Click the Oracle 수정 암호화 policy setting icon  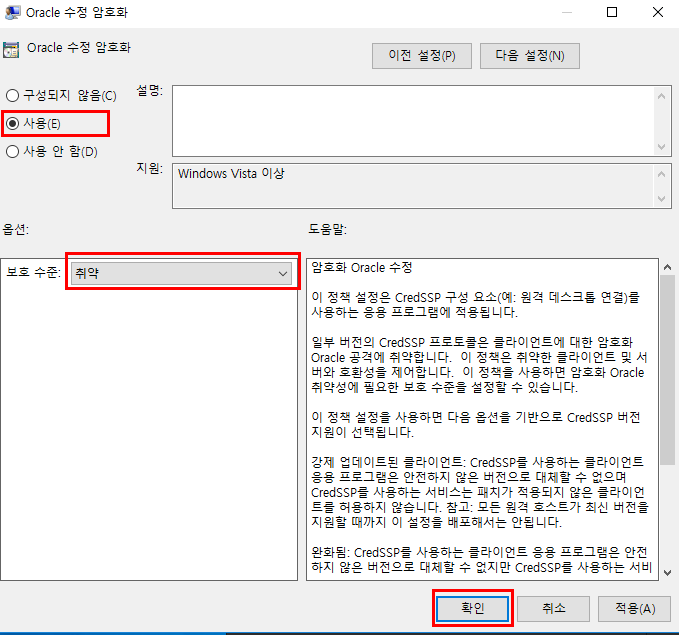[x=11, y=49]
